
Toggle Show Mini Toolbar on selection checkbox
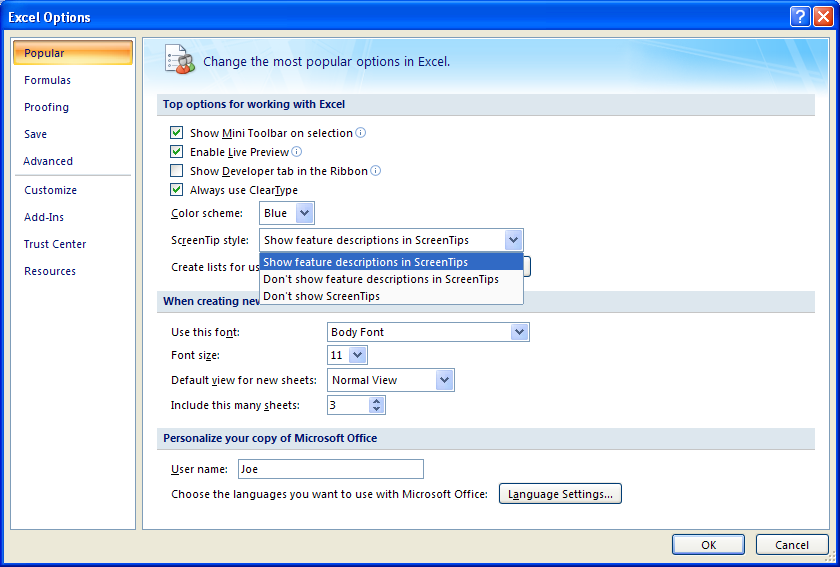tap(176, 132)
